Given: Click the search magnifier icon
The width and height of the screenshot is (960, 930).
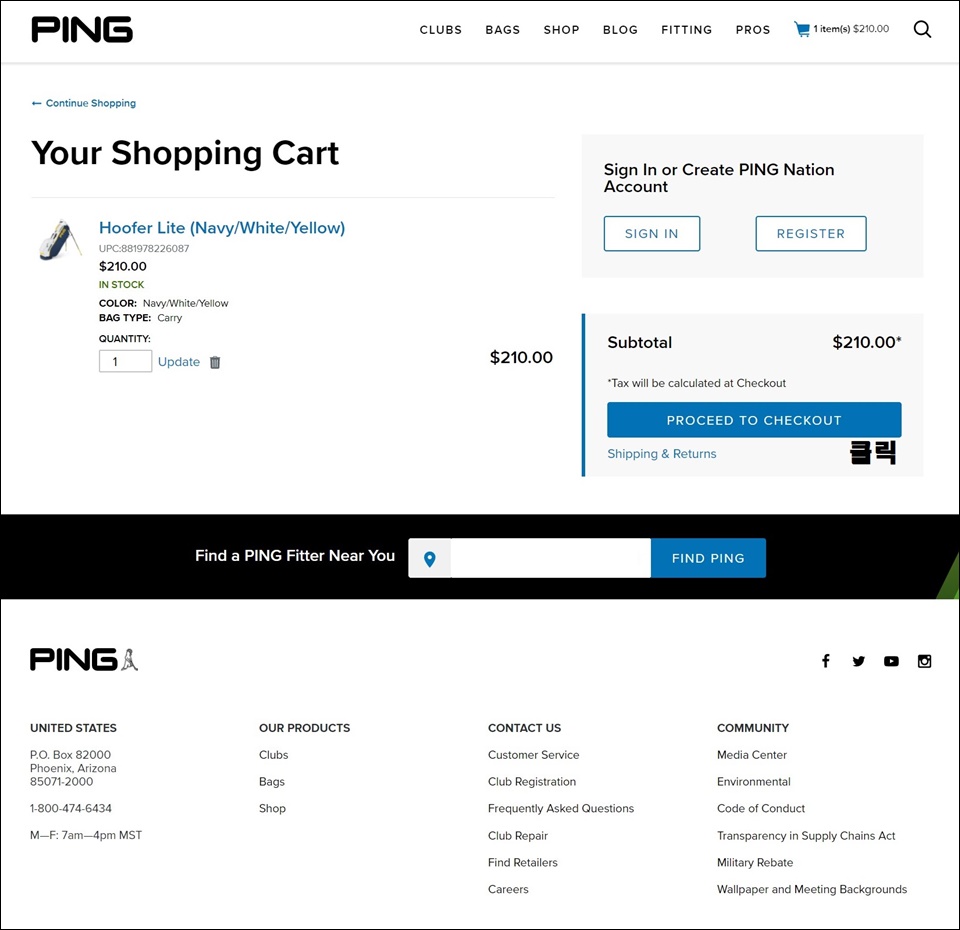Looking at the screenshot, I should [922, 29].
